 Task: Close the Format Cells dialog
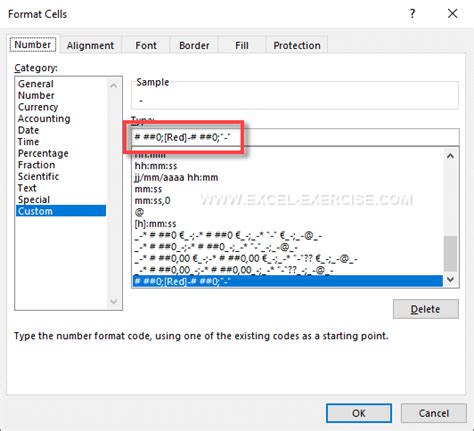(452, 14)
